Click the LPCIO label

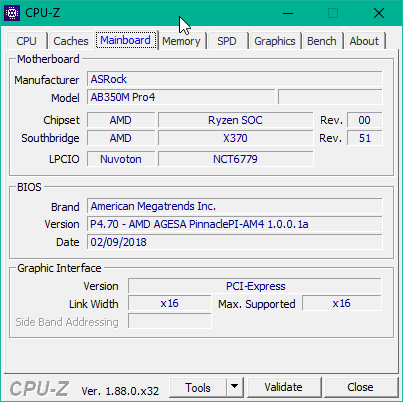pyautogui.click(x=64, y=159)
